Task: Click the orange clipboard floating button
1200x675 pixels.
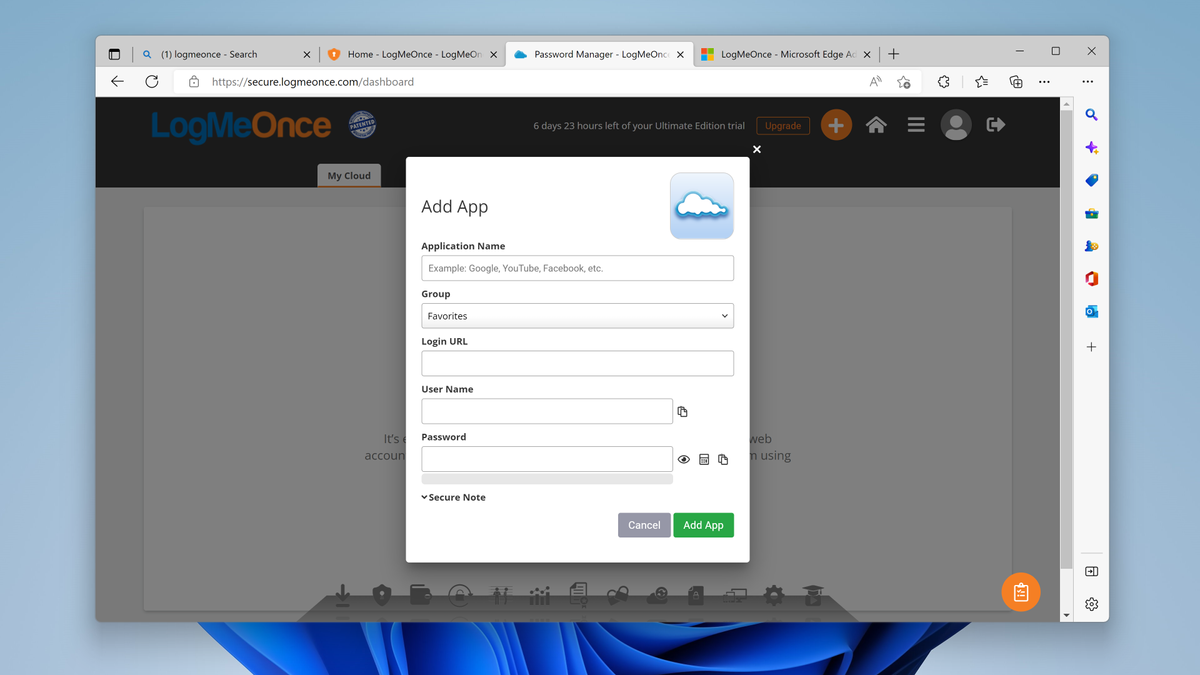Action: 1020,592
